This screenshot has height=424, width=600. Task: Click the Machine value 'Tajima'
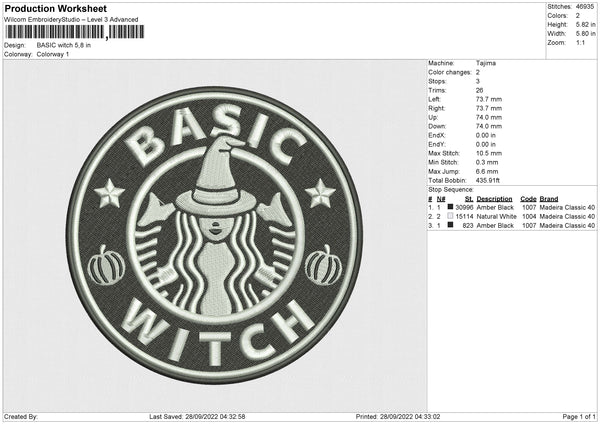[x=486, y=63]
